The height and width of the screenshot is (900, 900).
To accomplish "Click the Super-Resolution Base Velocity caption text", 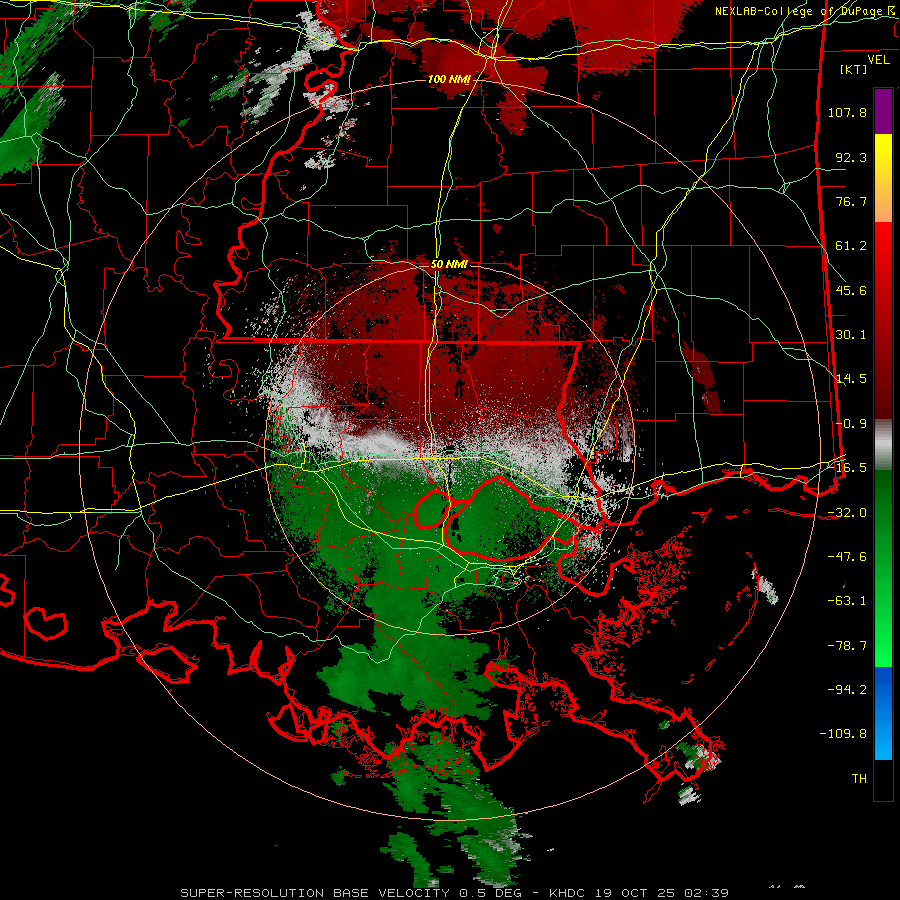I will 454,893.
